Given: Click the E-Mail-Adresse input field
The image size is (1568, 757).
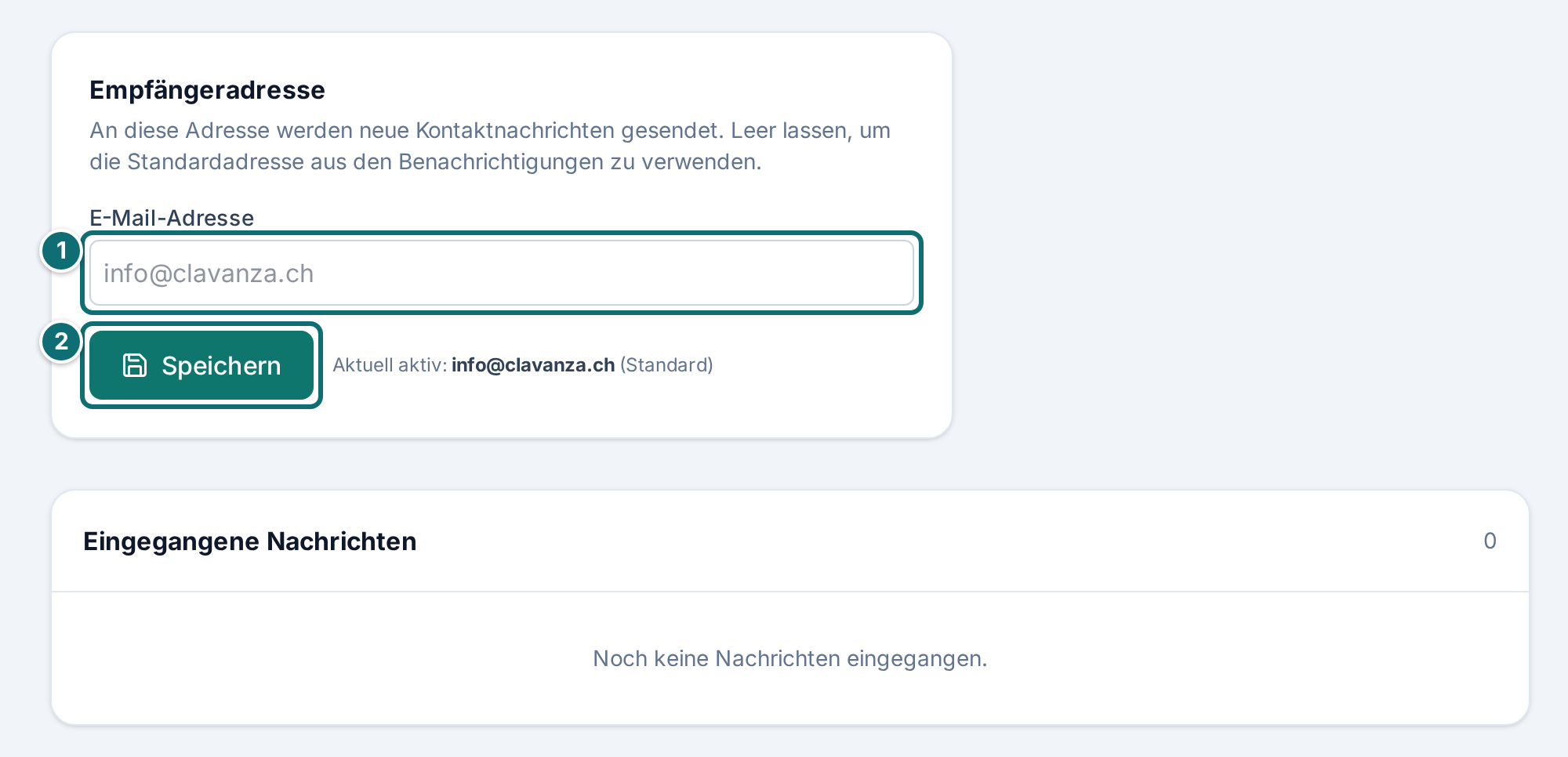Looking at the screenshot, I should pyautogui.click(x=502, y=273).
